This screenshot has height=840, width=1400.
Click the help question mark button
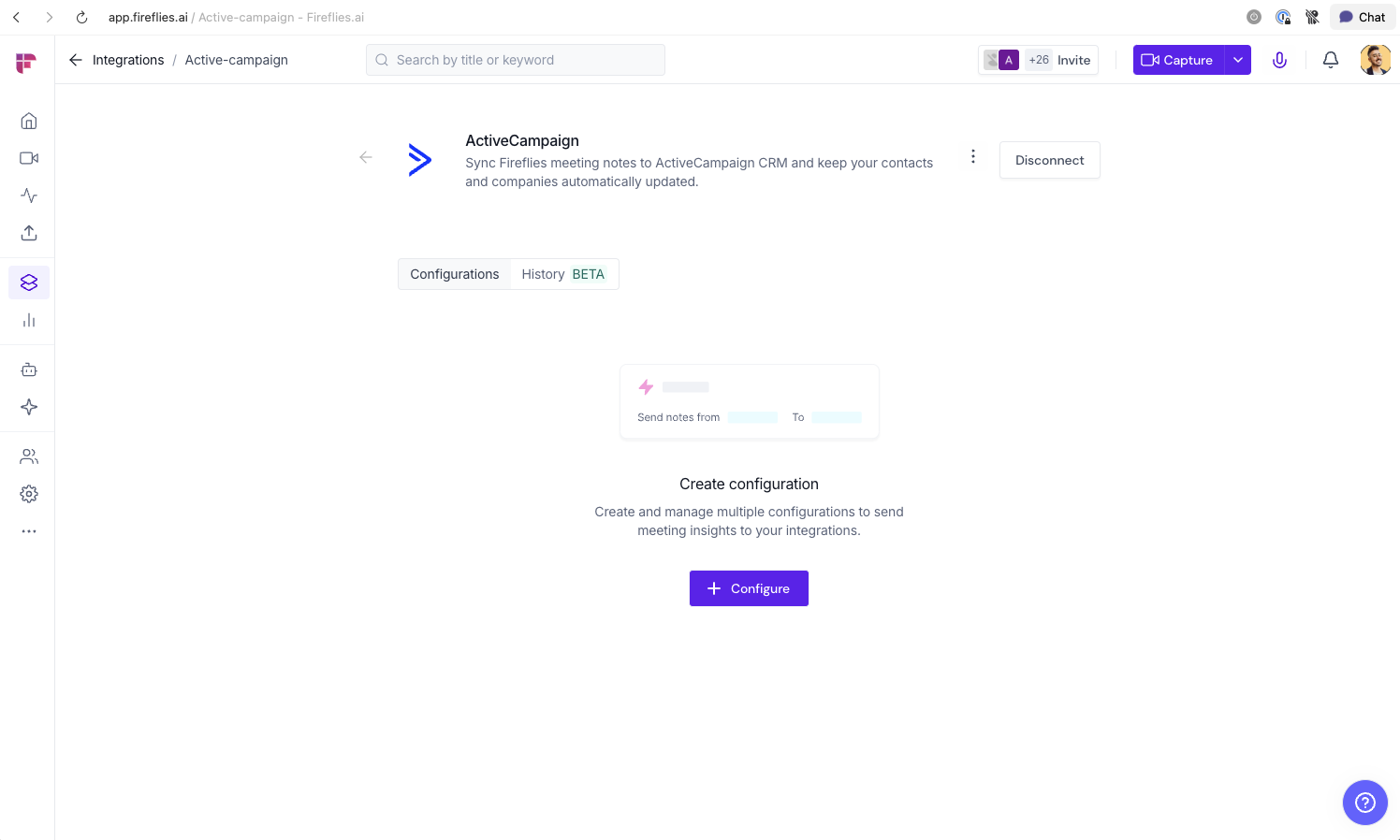point(1364,803)
